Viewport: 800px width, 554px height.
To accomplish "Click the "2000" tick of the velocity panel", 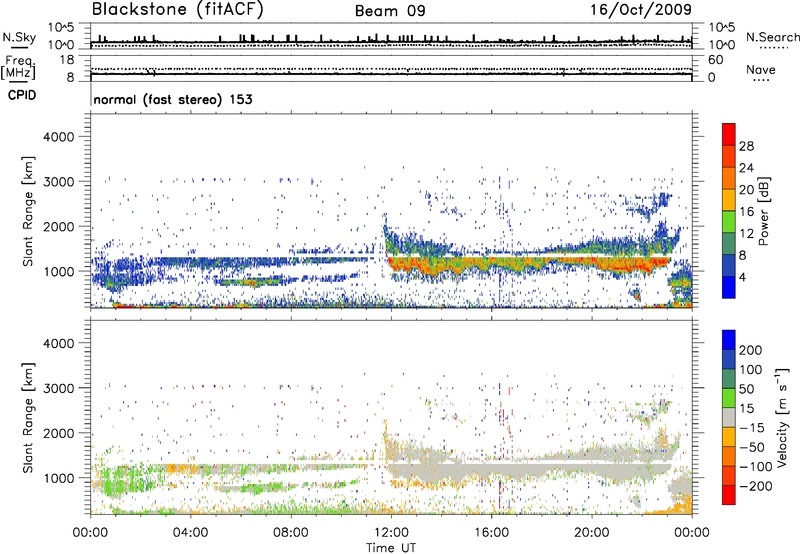I will click(x=59, y=433).
